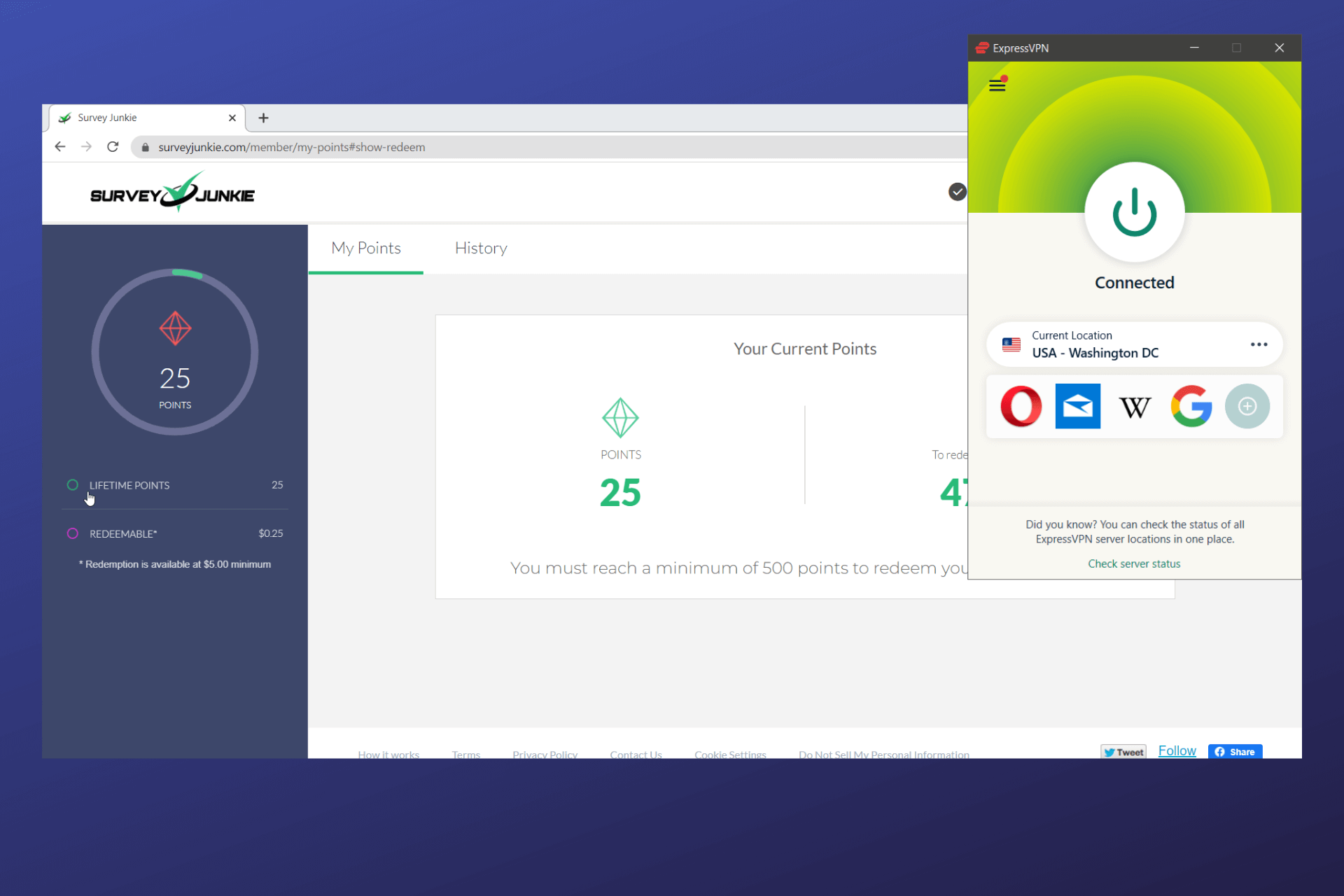
Task: Switch to the History tab
Action: point(481,248)
